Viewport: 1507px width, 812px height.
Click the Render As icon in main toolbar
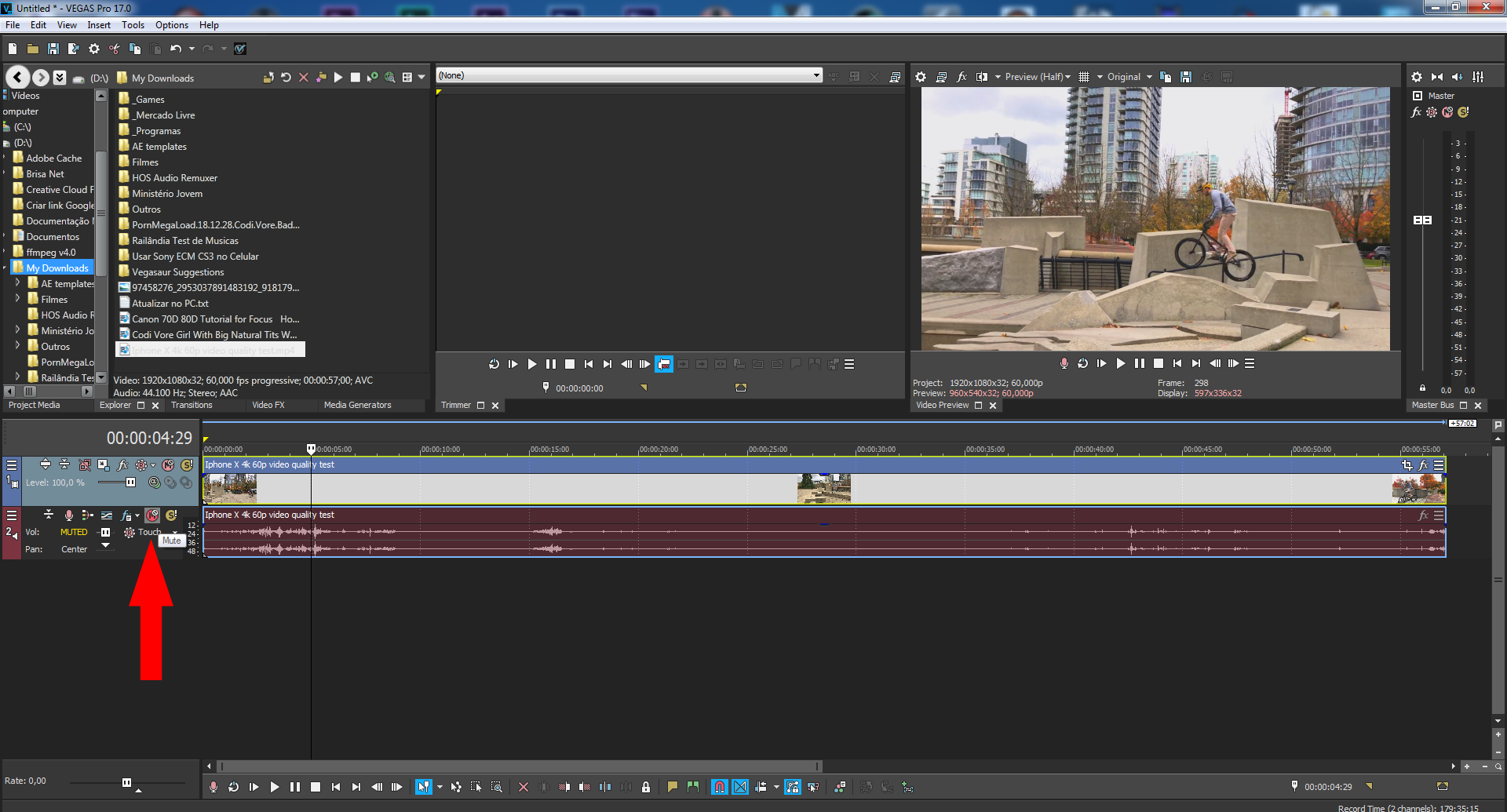[73, 49]
